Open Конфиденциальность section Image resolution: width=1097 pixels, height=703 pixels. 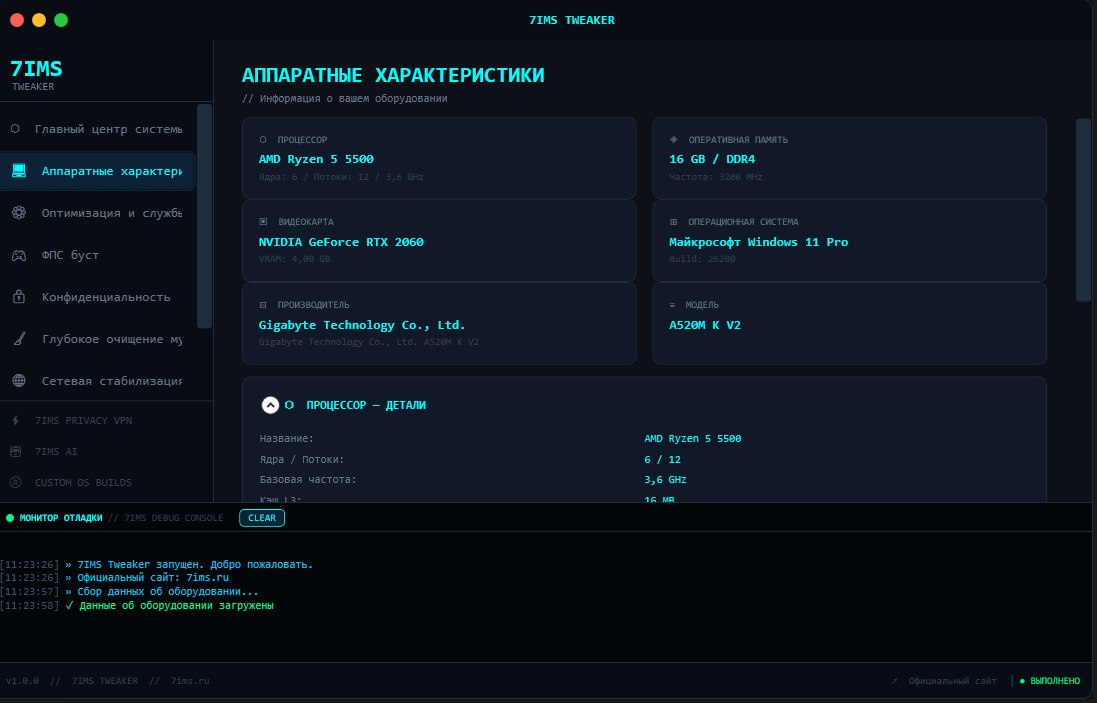coord(98,297)
